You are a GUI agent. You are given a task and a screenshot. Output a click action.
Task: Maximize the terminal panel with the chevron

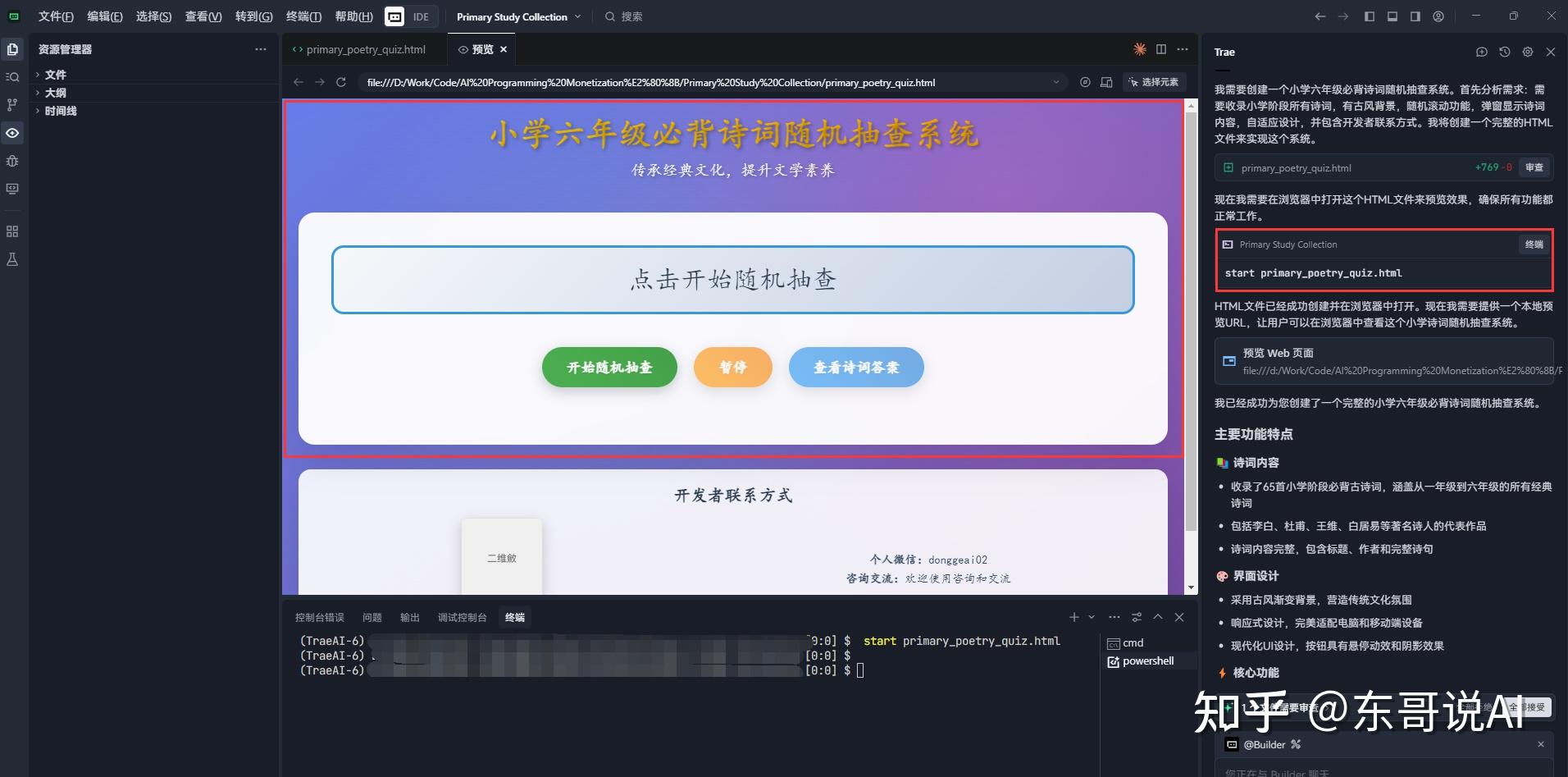(1159, 617)
